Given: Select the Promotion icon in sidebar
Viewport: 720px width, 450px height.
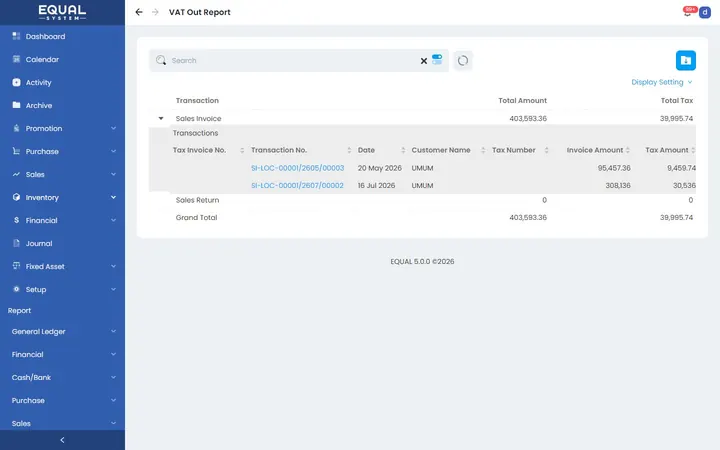Looking at the screenshot, I should 17,128.
